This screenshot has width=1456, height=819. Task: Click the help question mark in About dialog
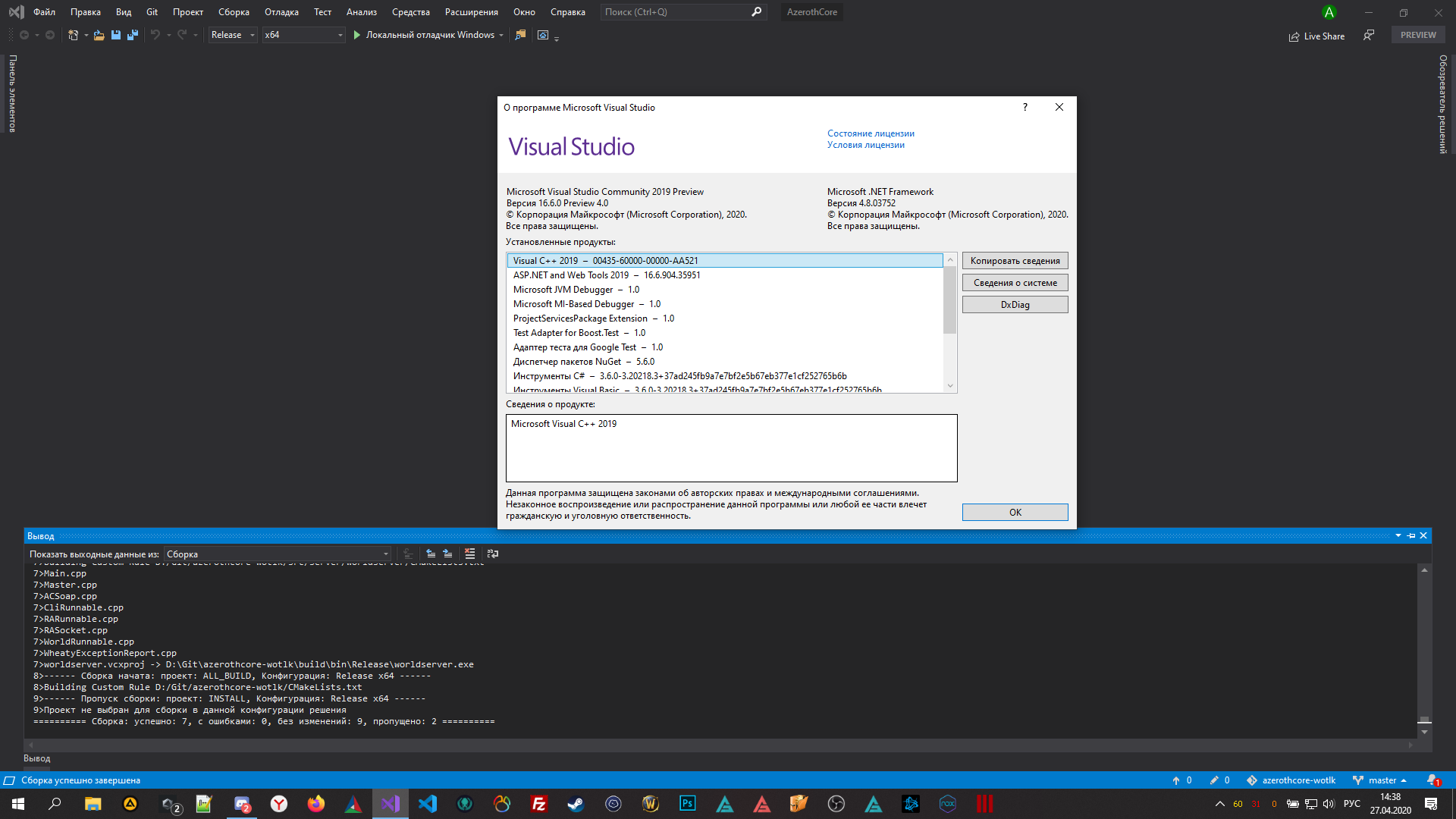point(1025,107)
